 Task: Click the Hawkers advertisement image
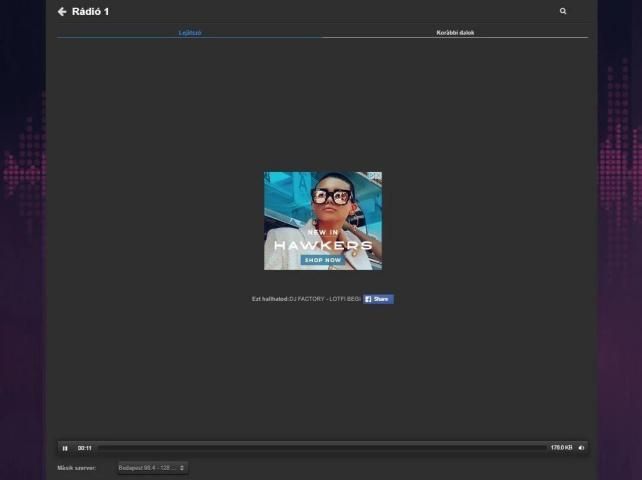pyautogui.click(x=322, y=210)
